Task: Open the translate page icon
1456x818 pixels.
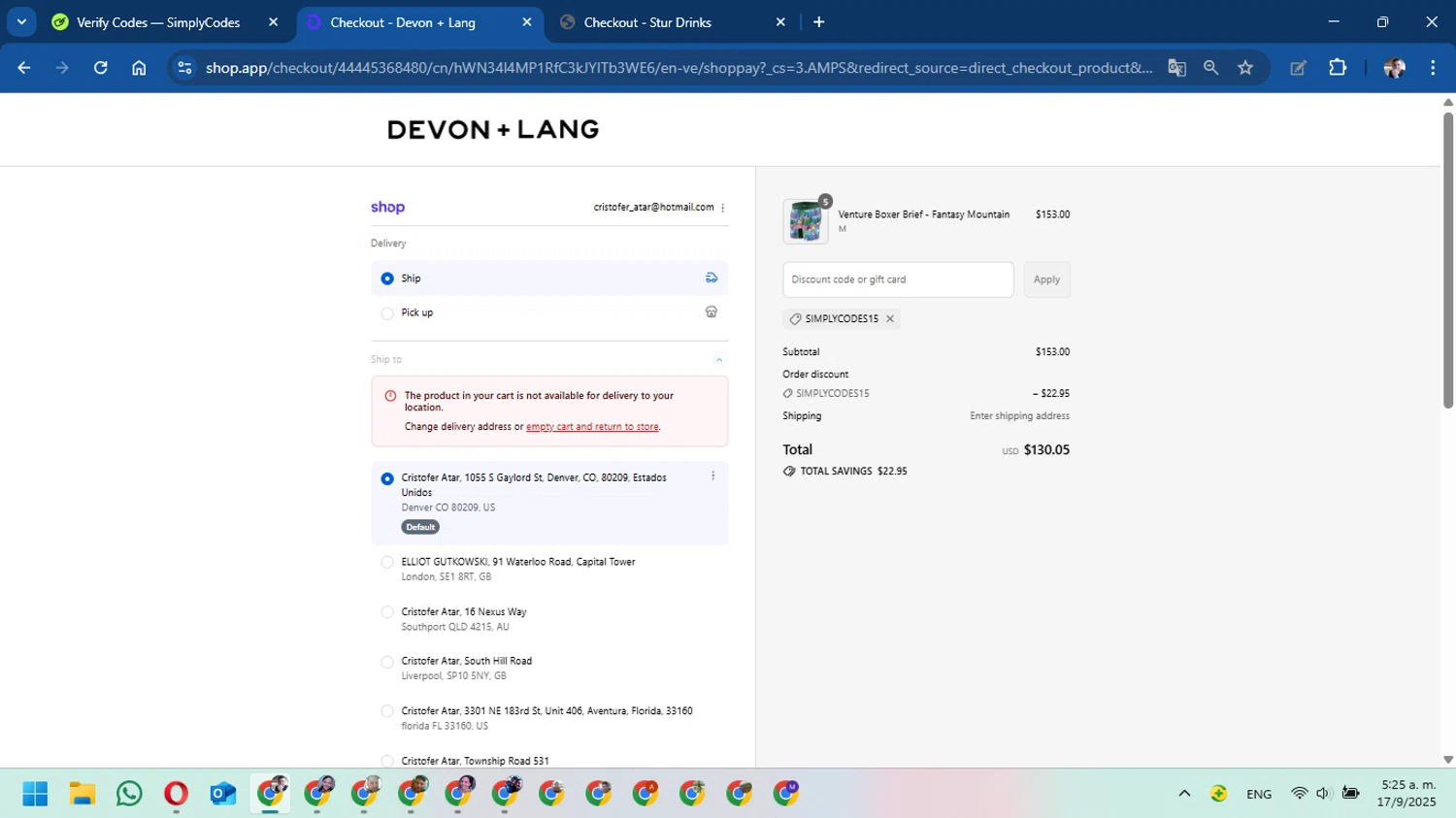Action: [x=1176, y=68]
